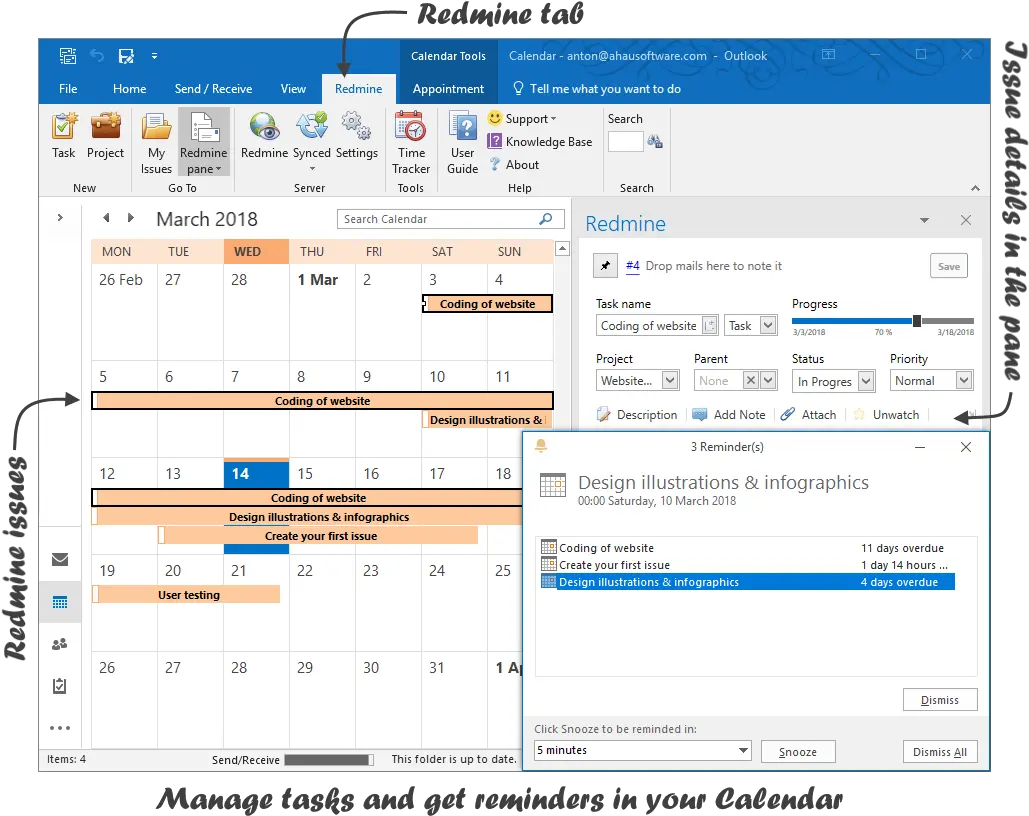Switch to Mail view icon

click(60, 559)
